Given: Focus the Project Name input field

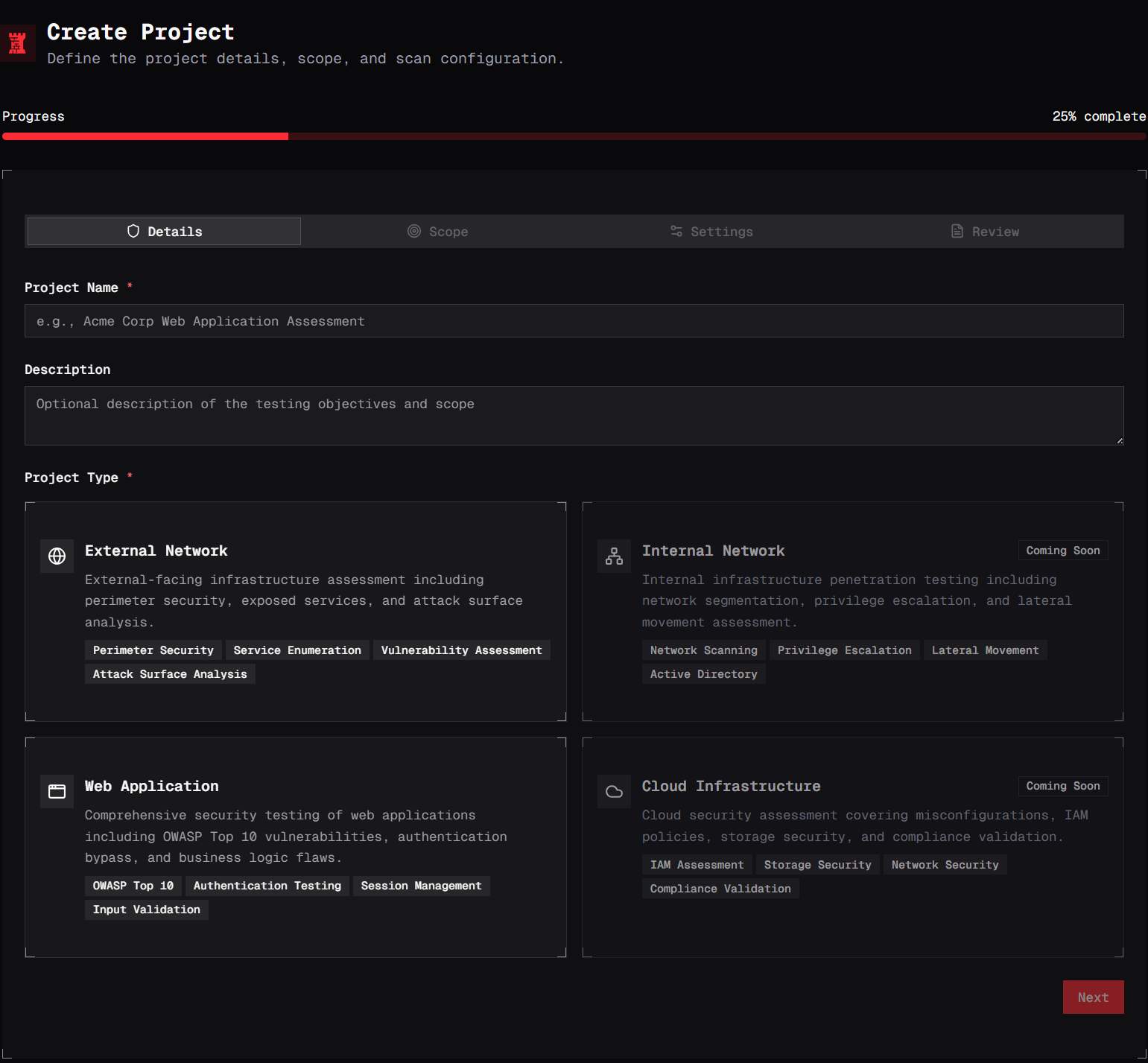Looking at the screenshot, I should tap(574, 321).
